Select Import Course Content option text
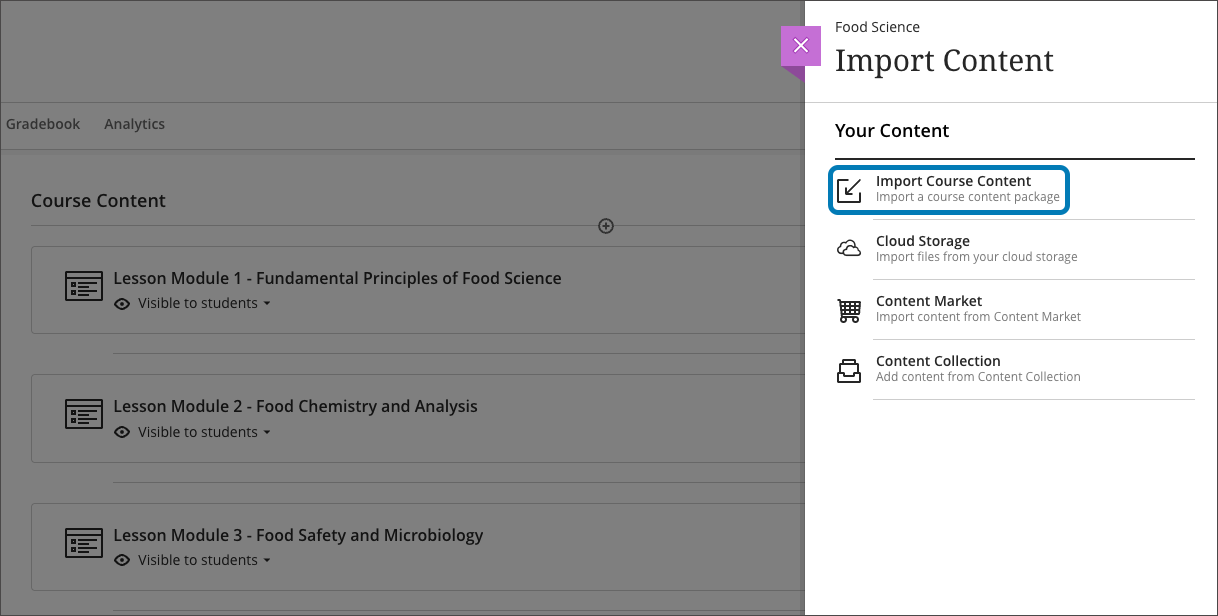The image size is (1218, 616). tap(953, 181)
